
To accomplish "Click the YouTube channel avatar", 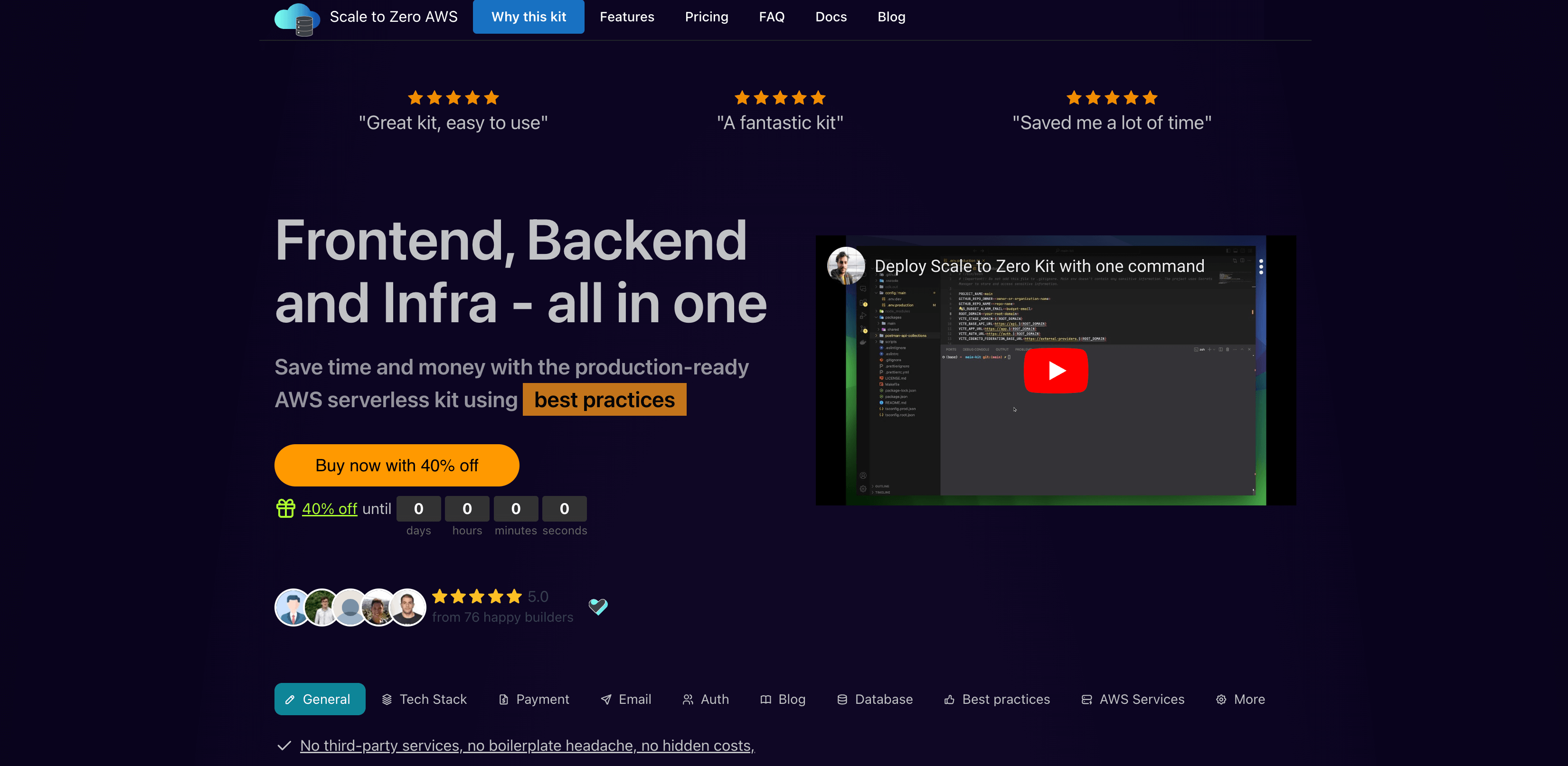I will click(845, 266).
